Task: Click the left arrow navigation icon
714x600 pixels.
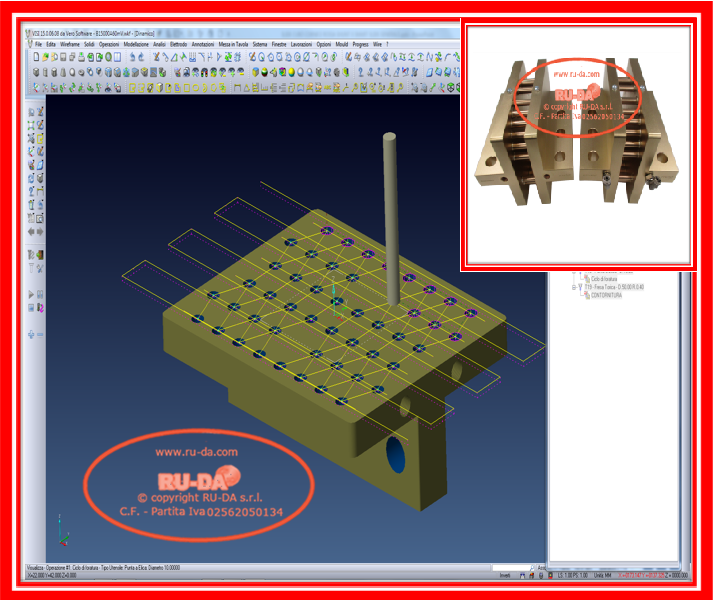Action: coord(32,231)
